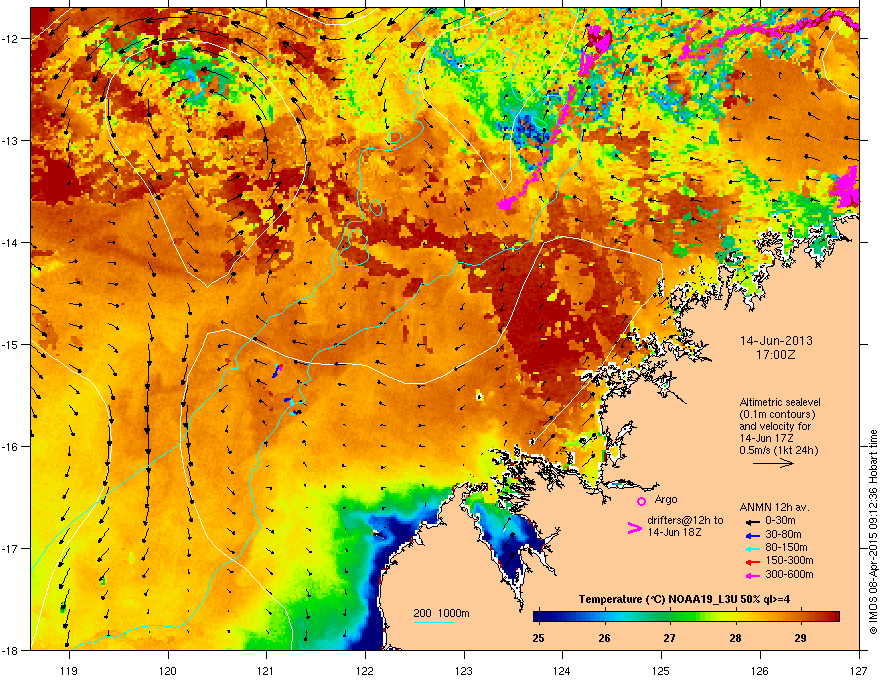Viewport: 880px width, 680px height.
Task: Click the '200 1000m' contour label text
Action: pos(441,613)
